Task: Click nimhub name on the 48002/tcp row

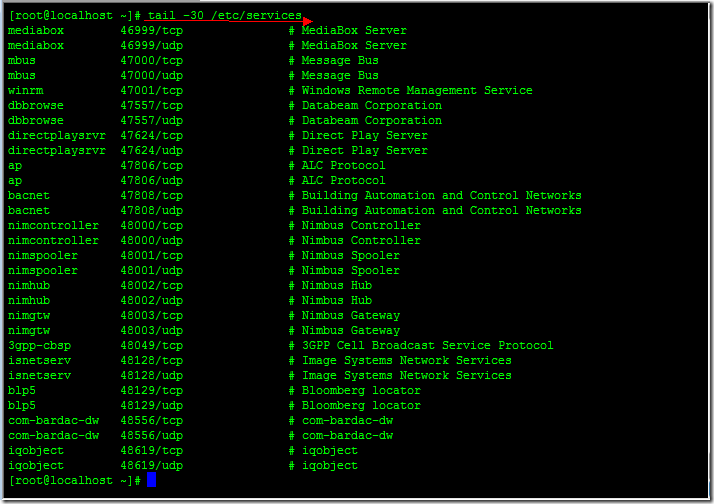Action: 29,286
